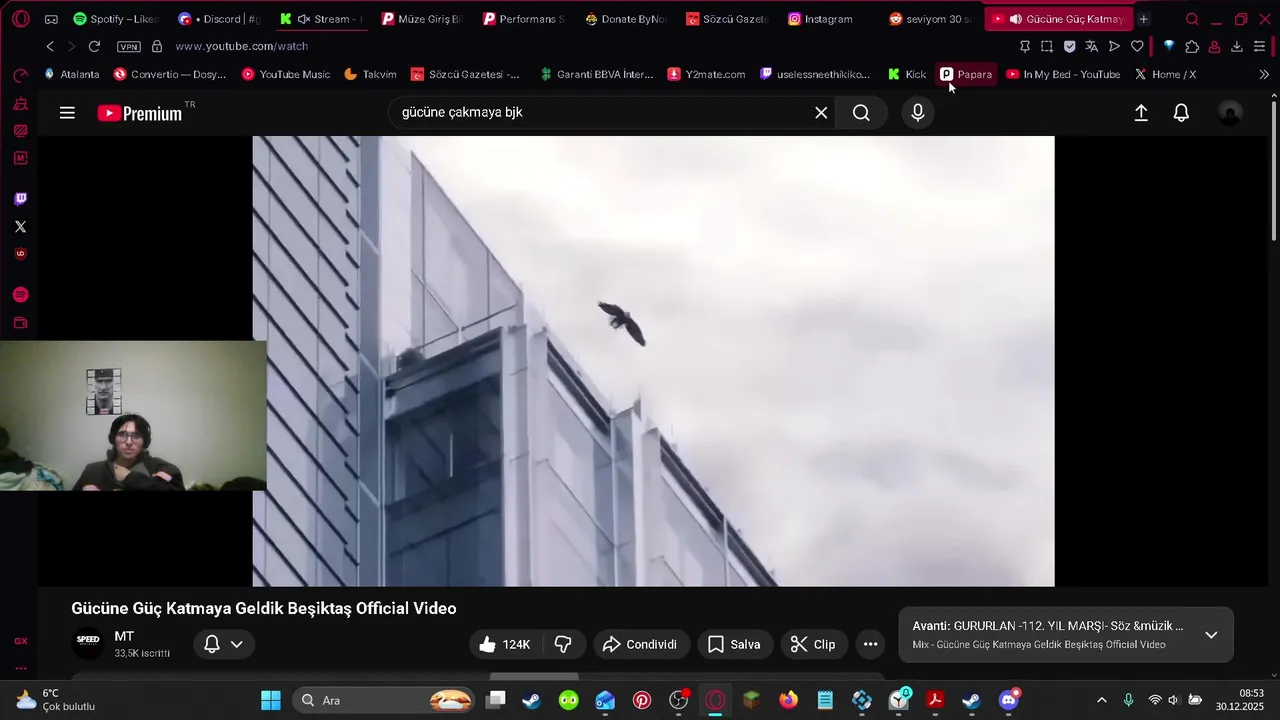Open Firefox from the taskbar
1280x720 pixels.
pyautogui.click(x=789, y=700)
